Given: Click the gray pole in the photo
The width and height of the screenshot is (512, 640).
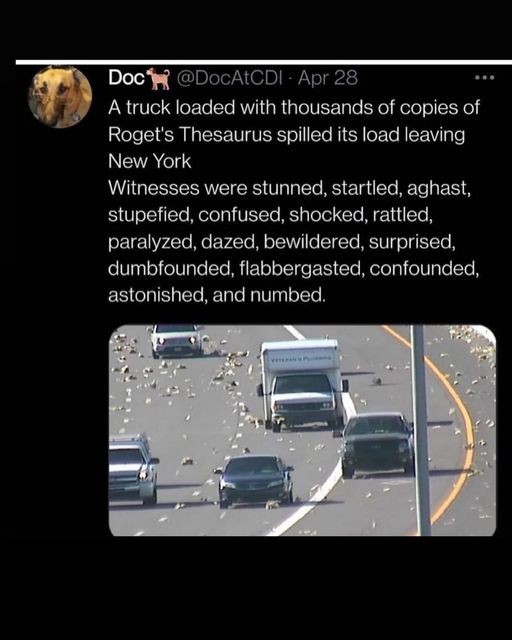Looking at the screenshot, I should pyautogui.click(x=421, y=430).
